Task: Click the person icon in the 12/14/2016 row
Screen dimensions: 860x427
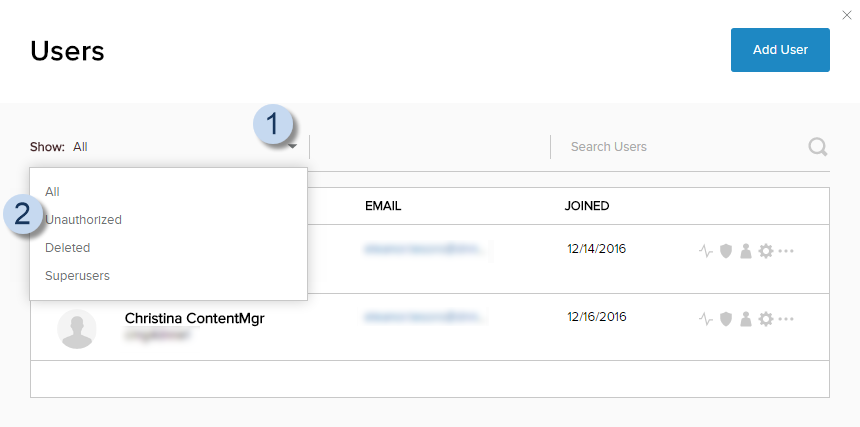Action: click(x=745, y=250)
